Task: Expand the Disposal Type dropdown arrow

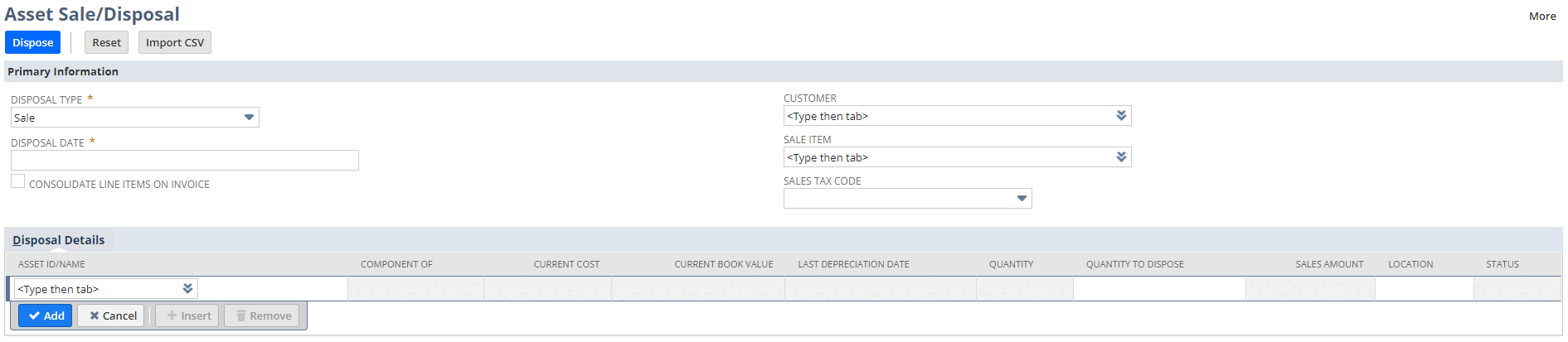Action: 249,118
